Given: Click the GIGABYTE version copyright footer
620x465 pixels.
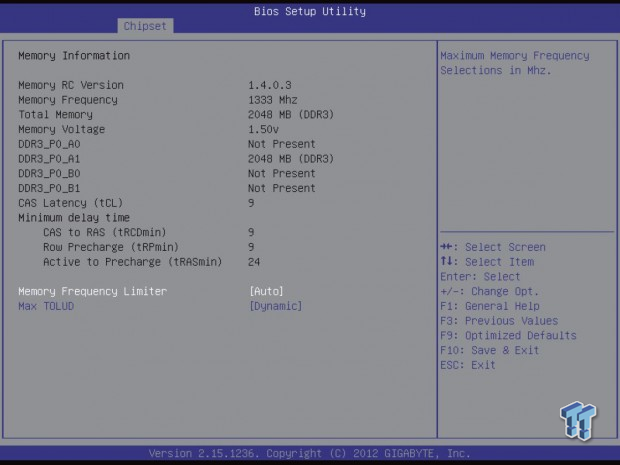Looking at the screenshot, I should 310,453.
